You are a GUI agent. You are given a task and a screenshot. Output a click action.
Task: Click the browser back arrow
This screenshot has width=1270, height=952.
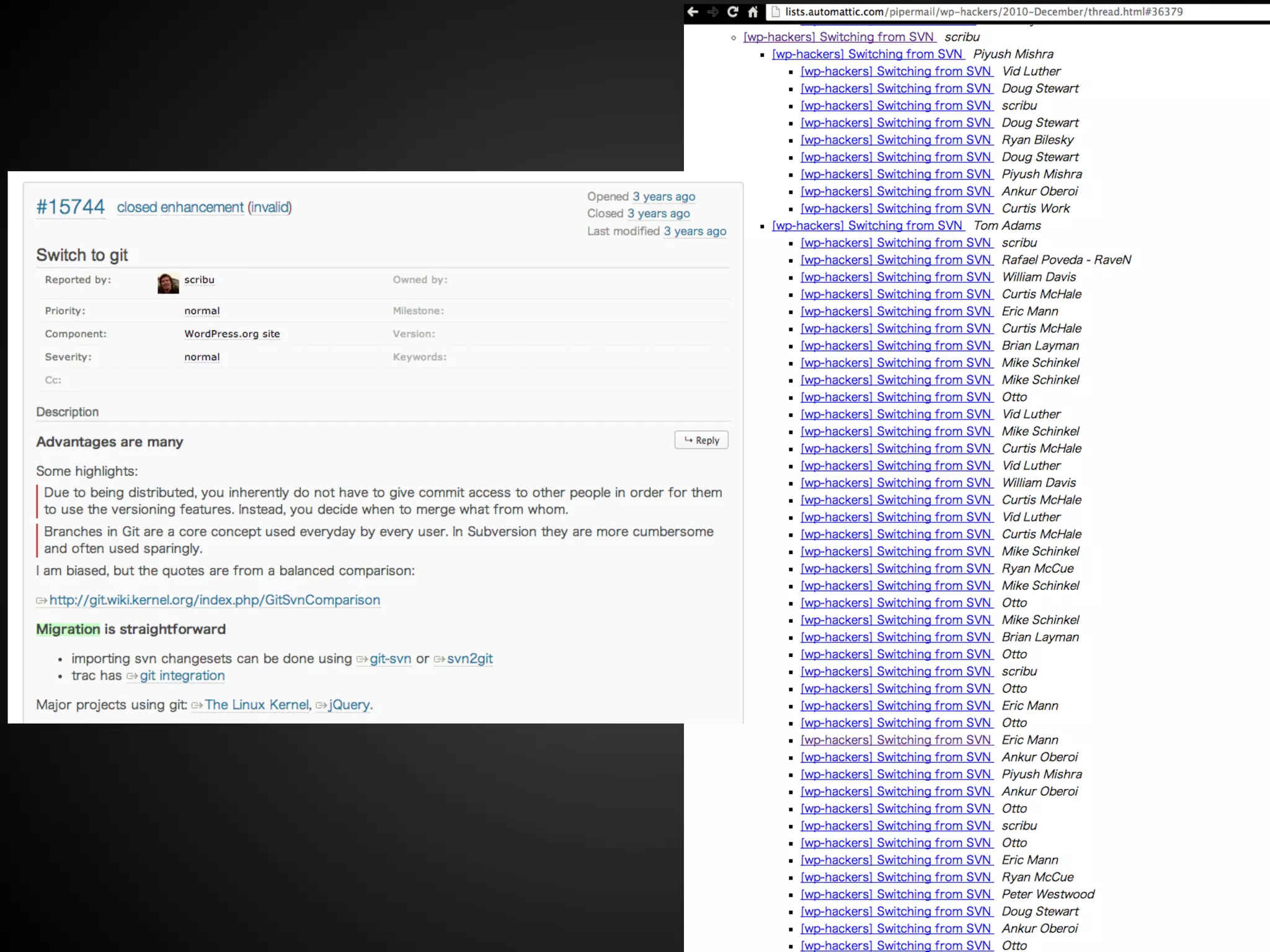tap(693, 12)
